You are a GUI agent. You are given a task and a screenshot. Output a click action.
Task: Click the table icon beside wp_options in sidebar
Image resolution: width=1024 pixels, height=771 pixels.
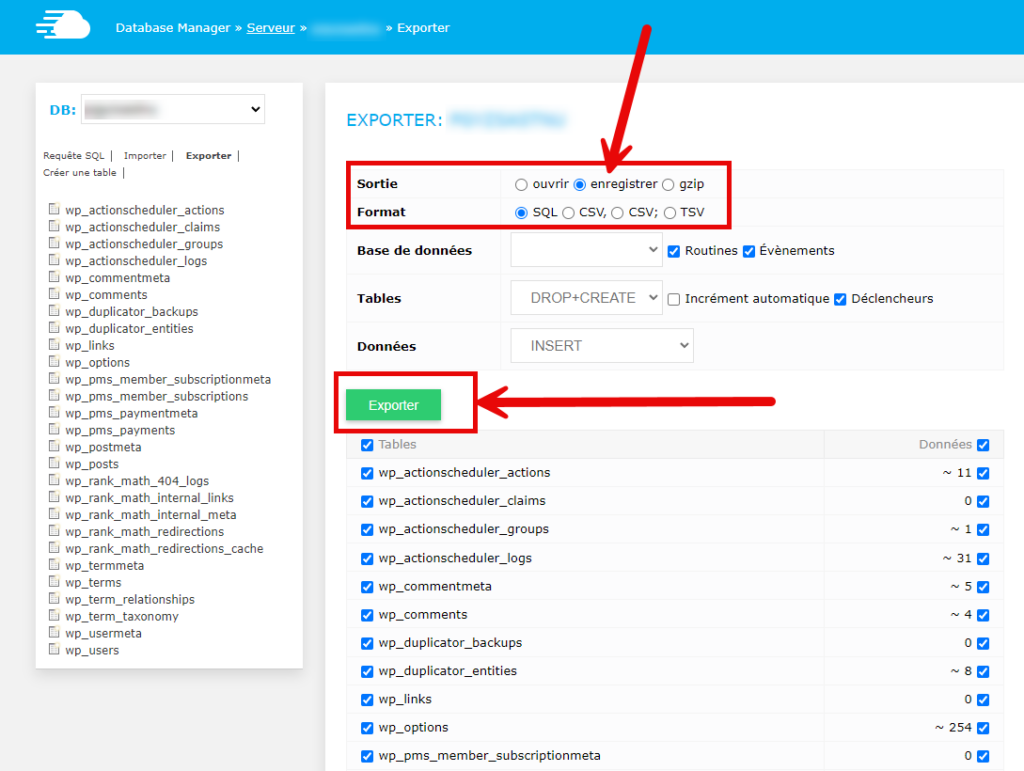point(54,362)
